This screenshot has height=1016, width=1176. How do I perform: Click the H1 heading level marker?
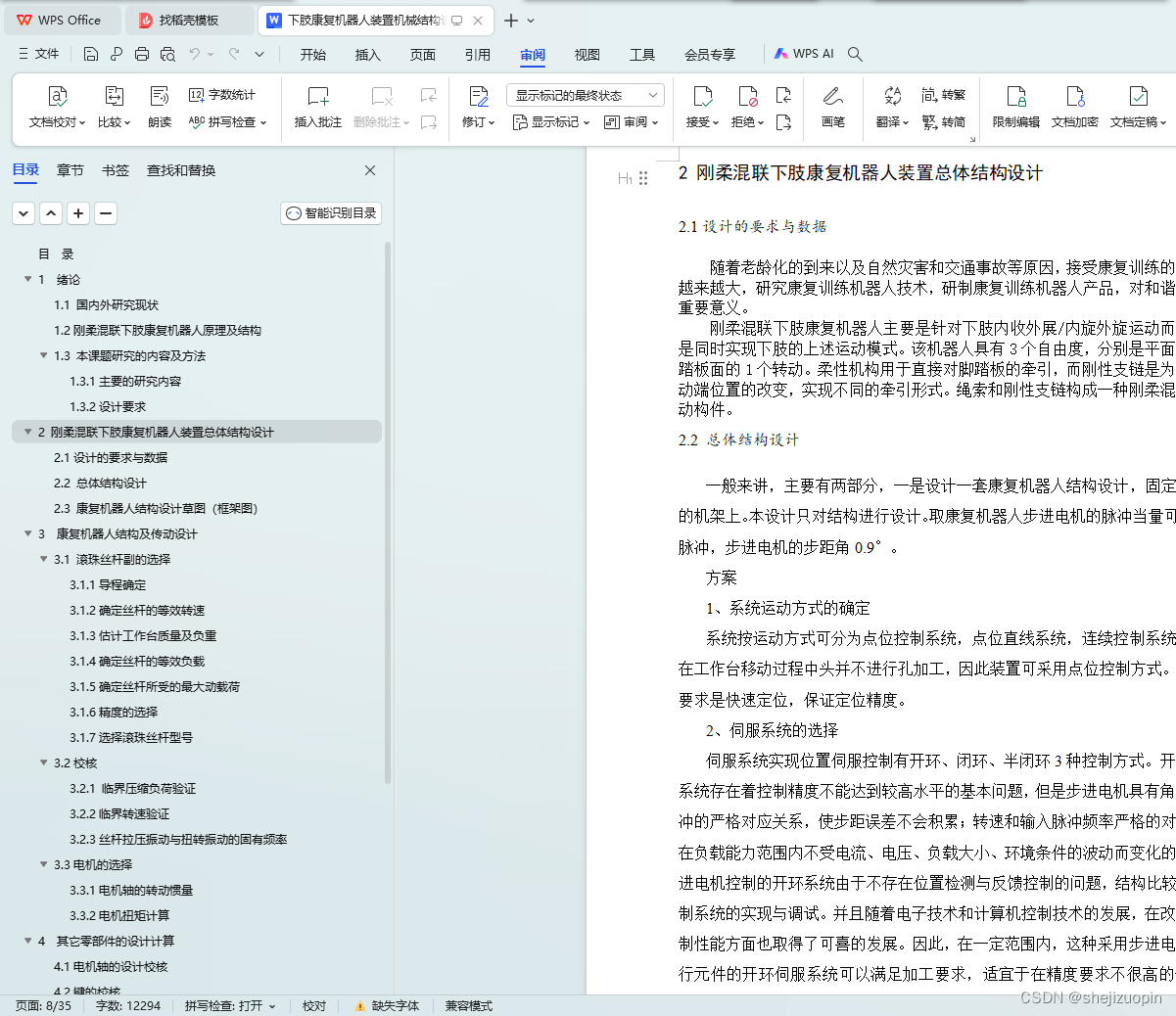pos(625,178)
